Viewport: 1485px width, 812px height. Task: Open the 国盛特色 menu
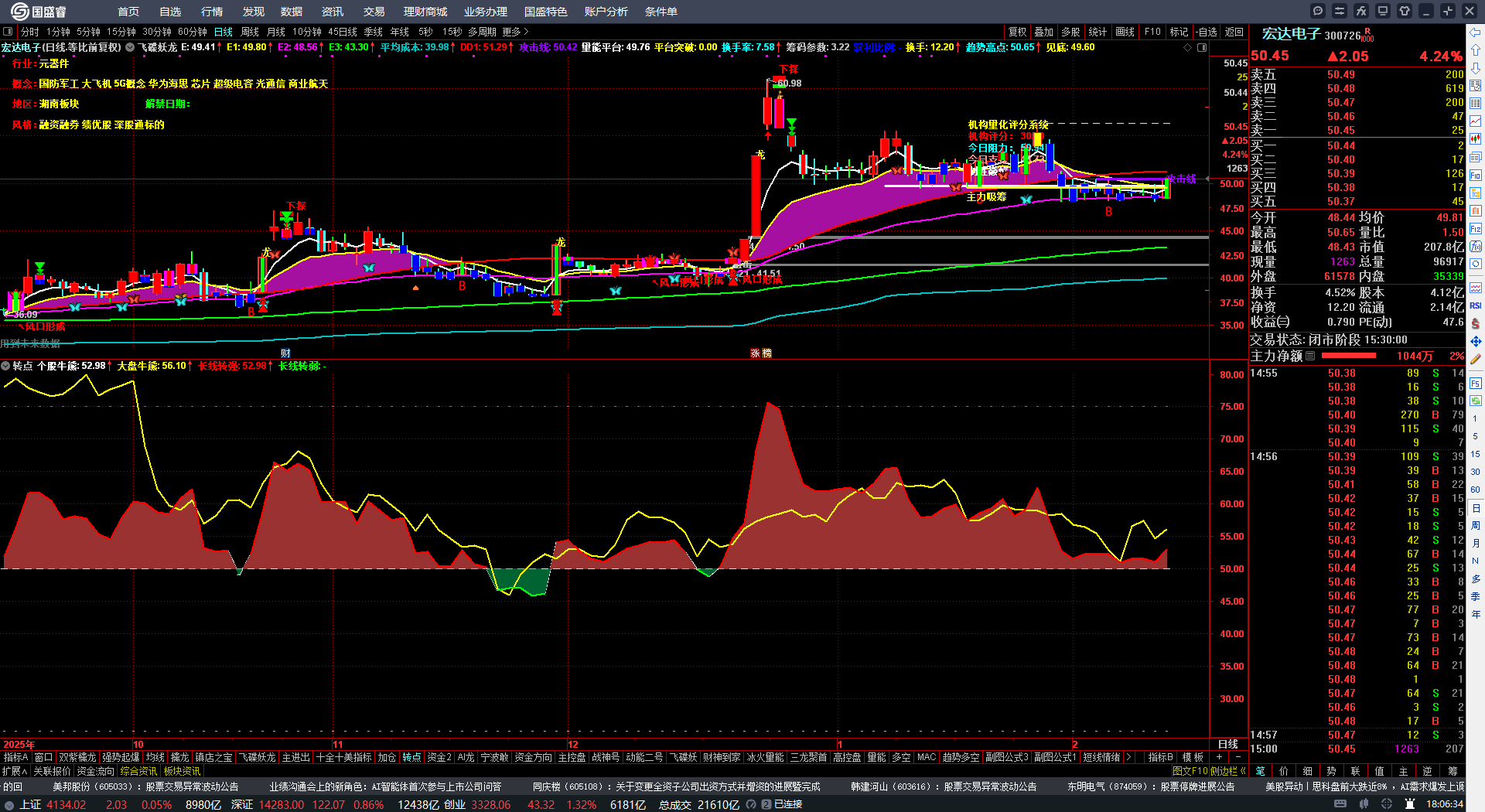click(x=546, y=12)
